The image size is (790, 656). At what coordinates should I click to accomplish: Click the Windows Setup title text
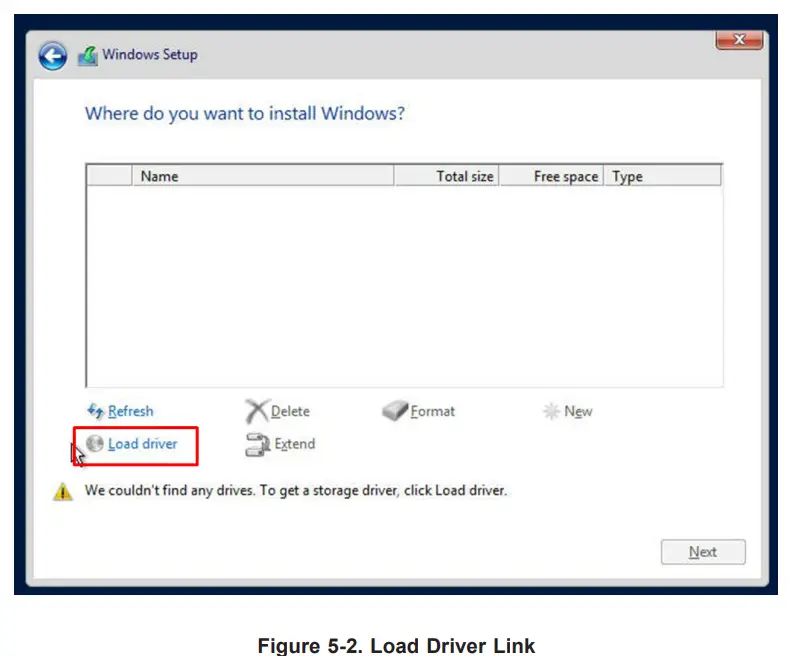150,54
